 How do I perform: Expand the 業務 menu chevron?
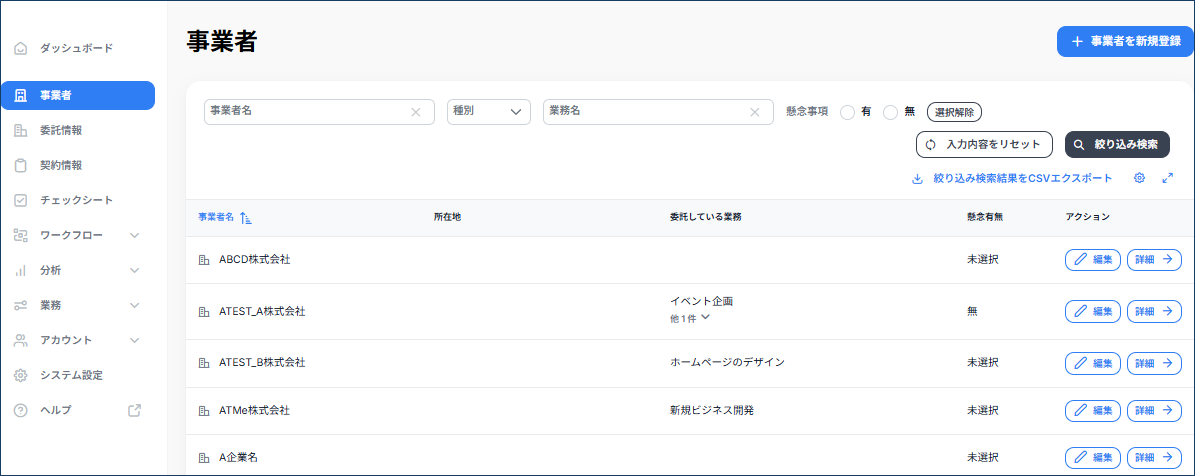[135, 305]
